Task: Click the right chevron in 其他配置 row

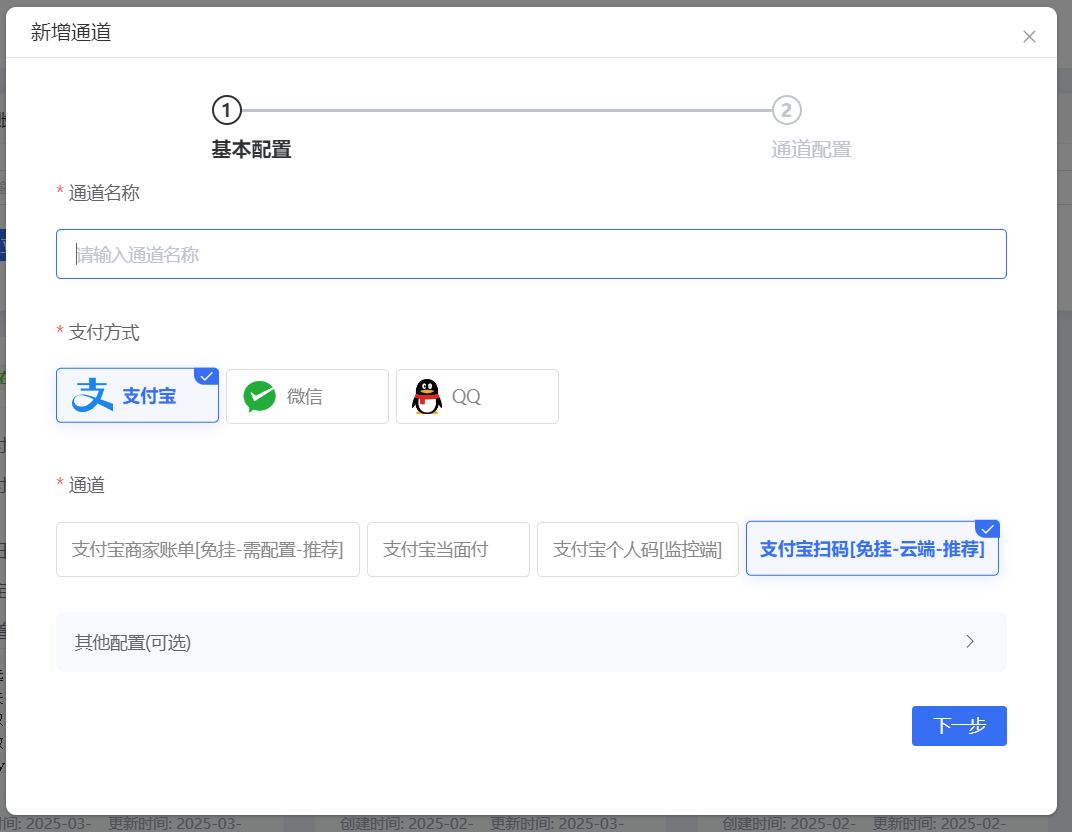Action: (x=969, y=642)
